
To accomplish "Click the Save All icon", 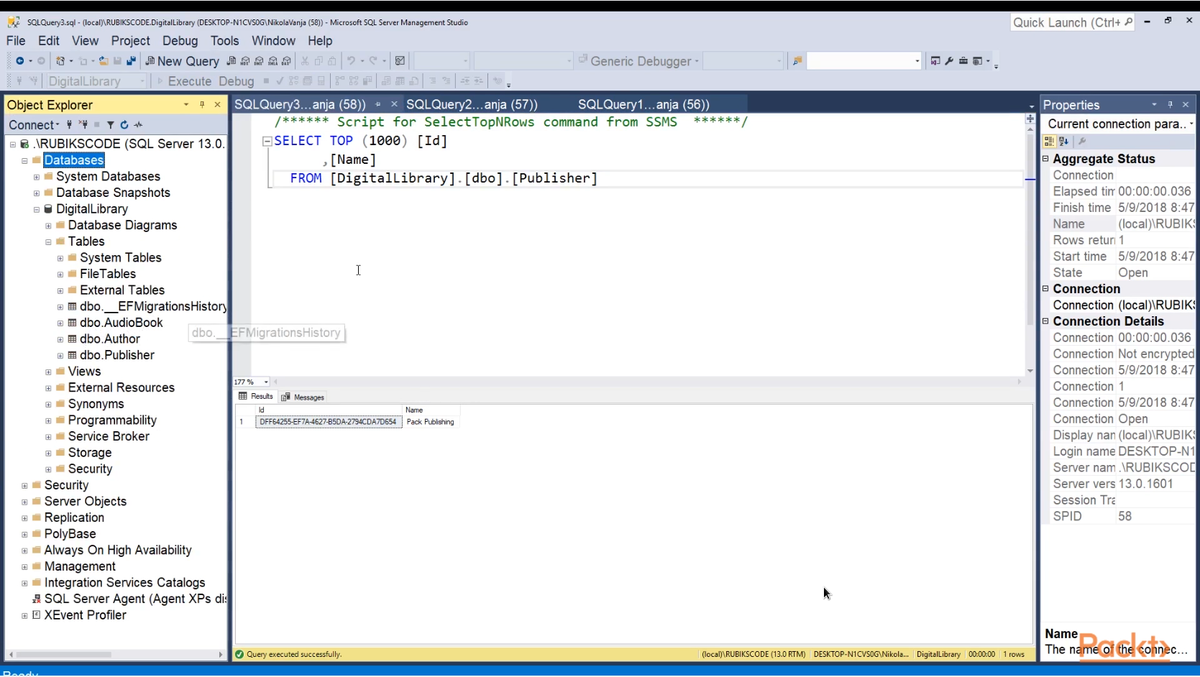I will click(x=132, y=61).
